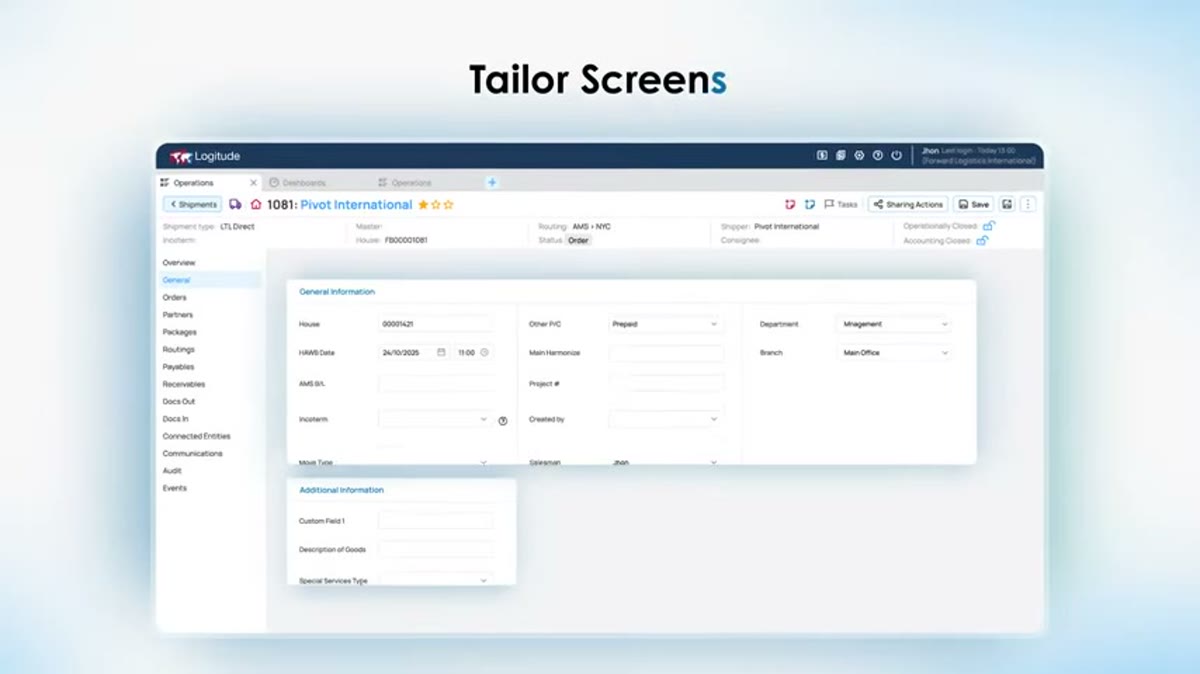Go to Receivables section in sidebar
This screenshot has width=1200, height=674.
click(184, 384)
